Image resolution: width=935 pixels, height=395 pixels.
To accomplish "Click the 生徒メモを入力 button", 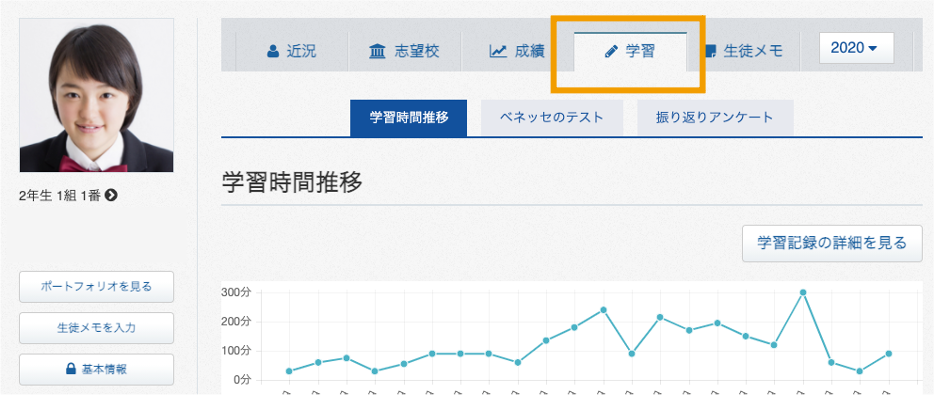I will click(x=97, y=328).
